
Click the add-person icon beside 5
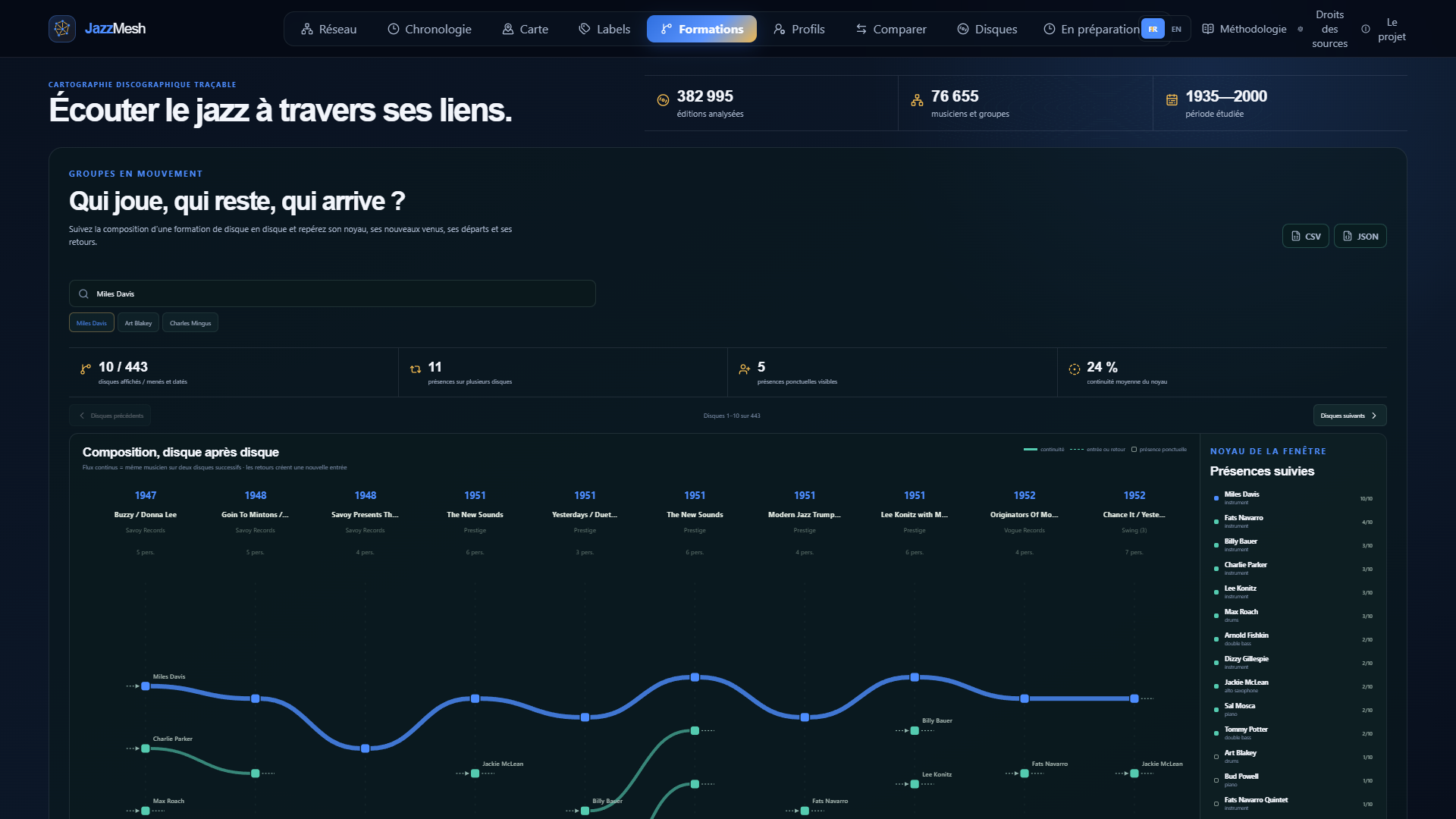tap(745, 369)
